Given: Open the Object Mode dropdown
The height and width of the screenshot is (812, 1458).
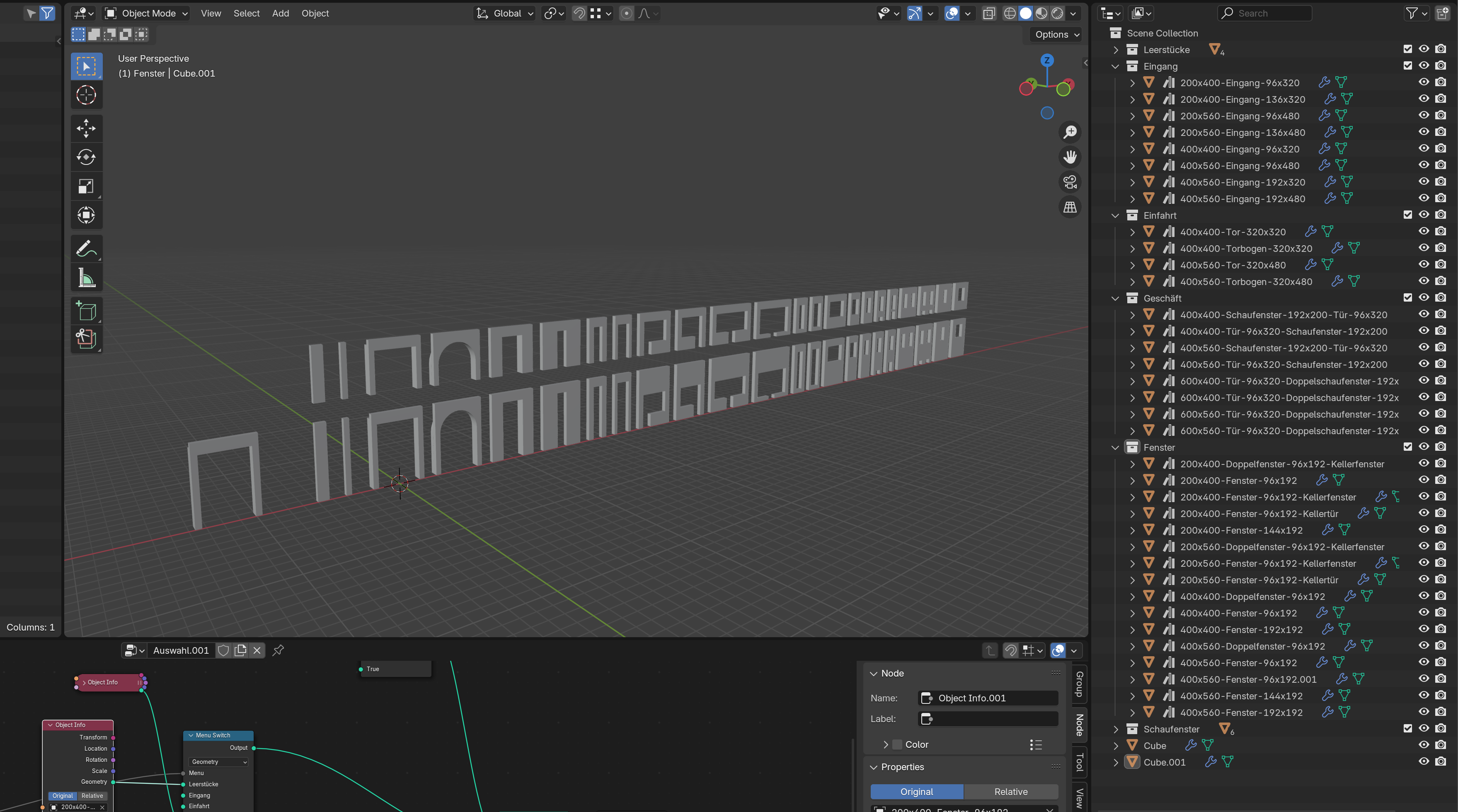Looking at the screenshot, I should point(147,13).
